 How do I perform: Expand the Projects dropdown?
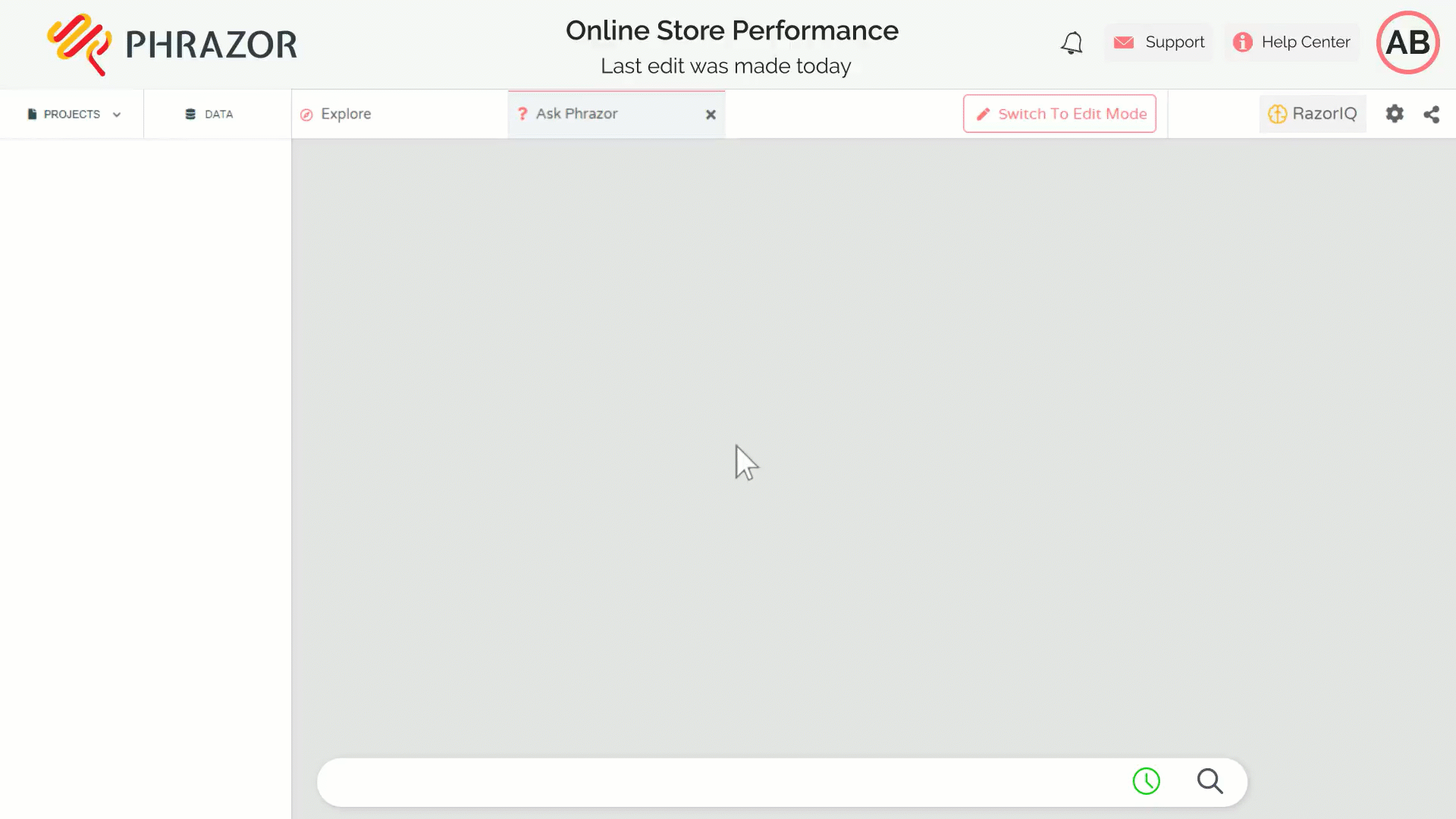72,114
